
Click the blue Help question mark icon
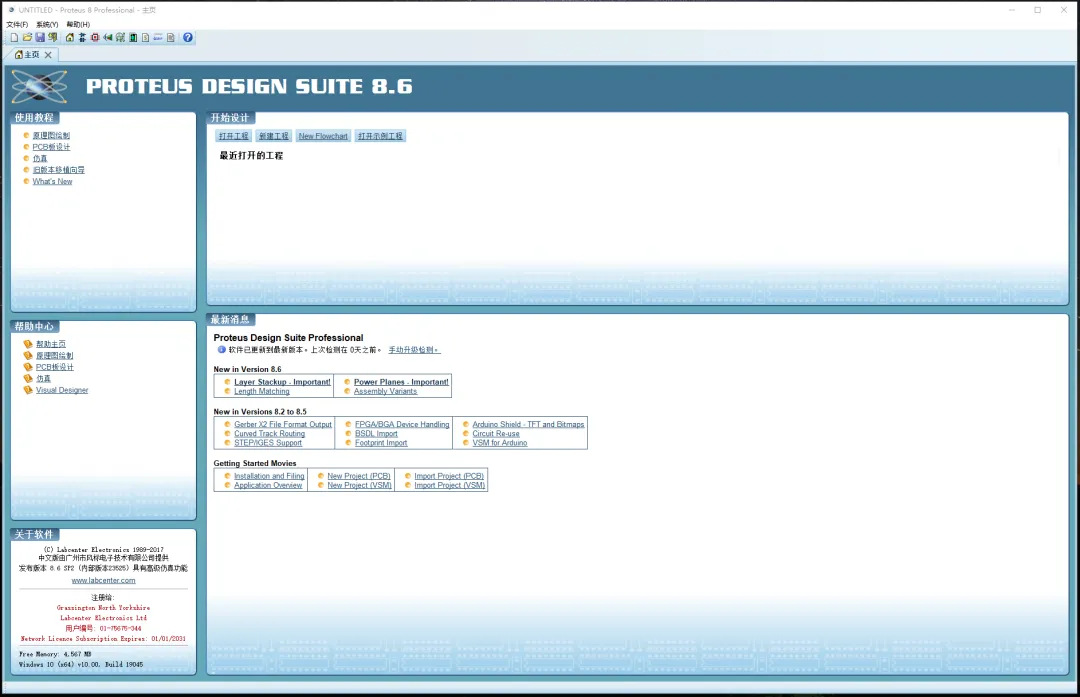pos(188,37)
